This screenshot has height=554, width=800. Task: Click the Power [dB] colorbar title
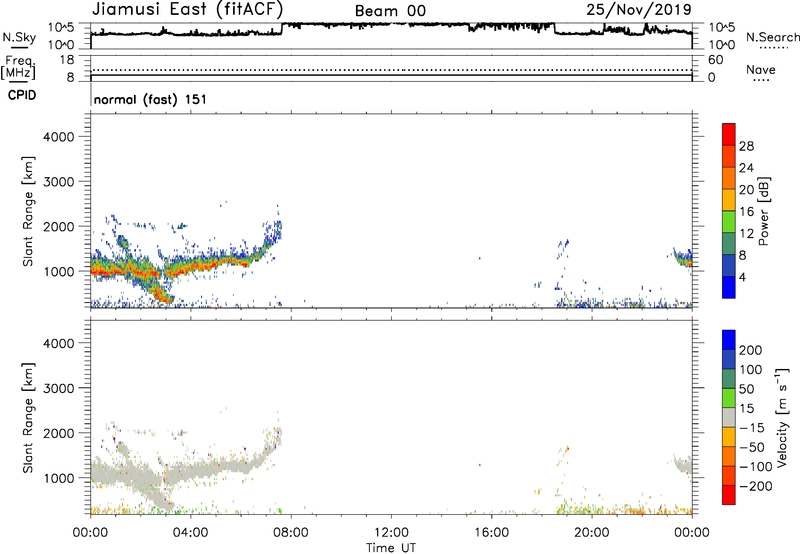[764, 211]
